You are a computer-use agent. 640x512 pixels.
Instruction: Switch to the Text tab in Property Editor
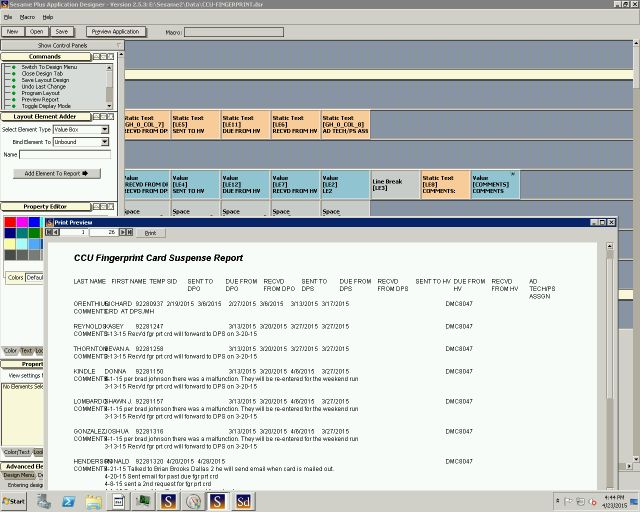click(26, 351)
